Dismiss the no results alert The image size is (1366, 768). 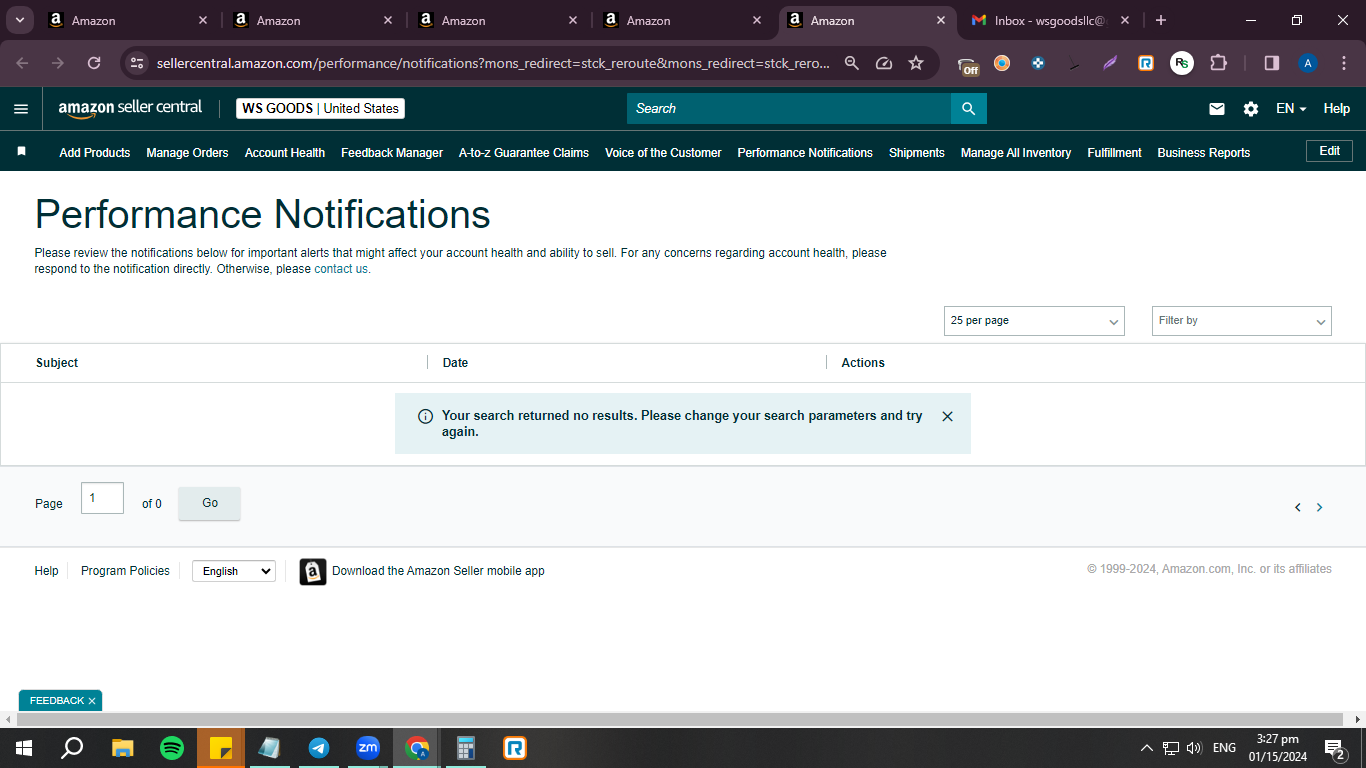pos(948,416)
